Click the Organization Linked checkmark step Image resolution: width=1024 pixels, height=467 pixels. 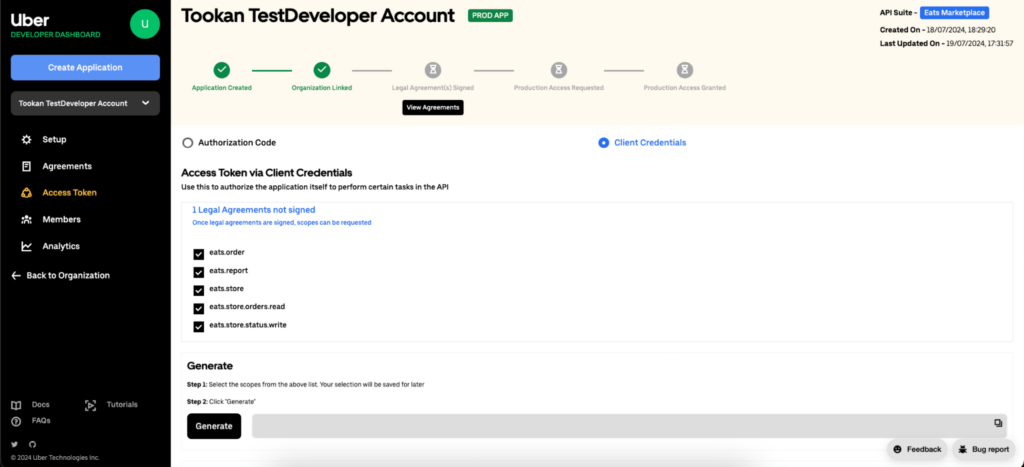click(322, 69)
